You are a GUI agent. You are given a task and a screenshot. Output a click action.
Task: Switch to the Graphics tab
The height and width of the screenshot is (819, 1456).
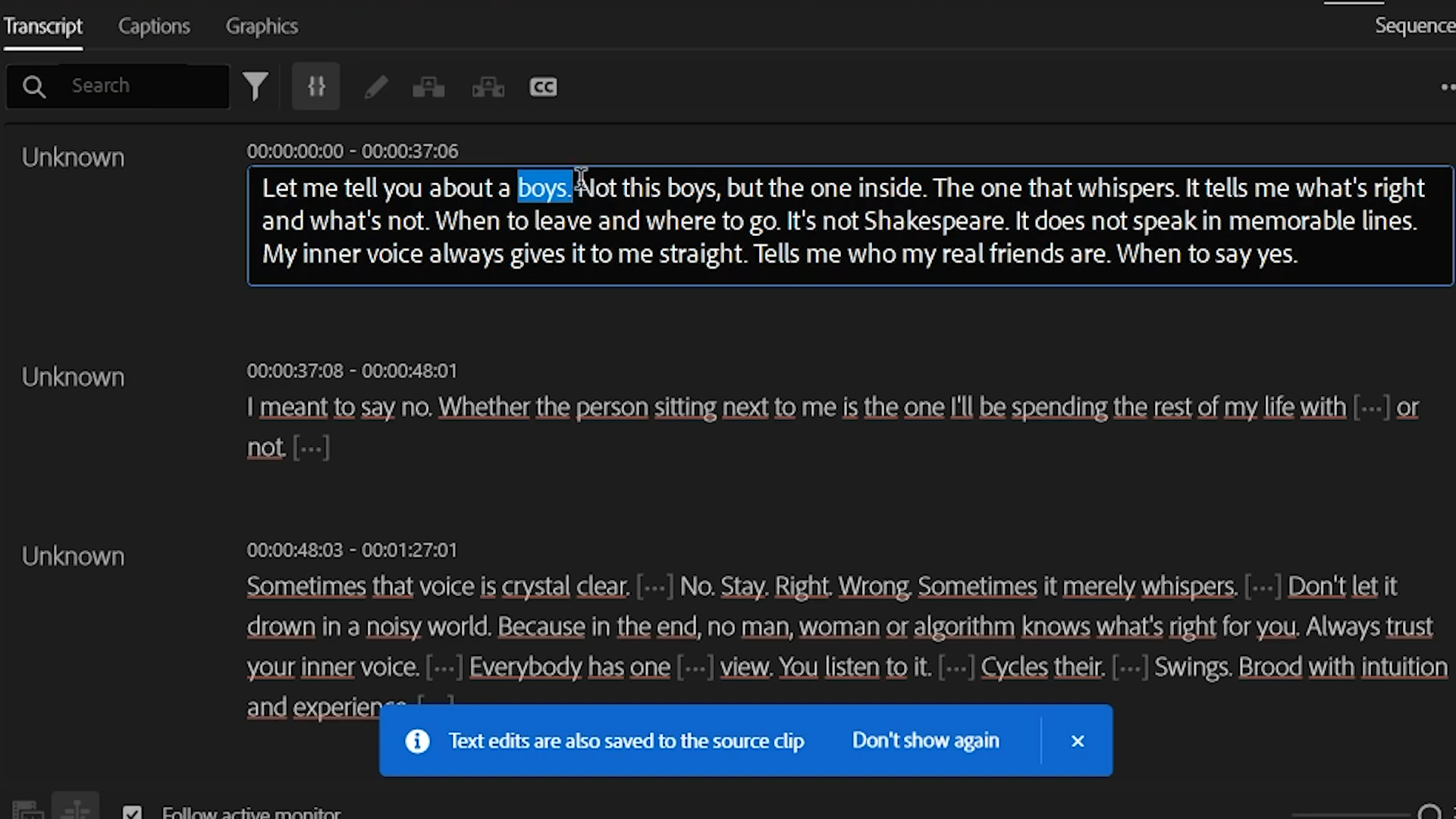(x=262, y=26)
